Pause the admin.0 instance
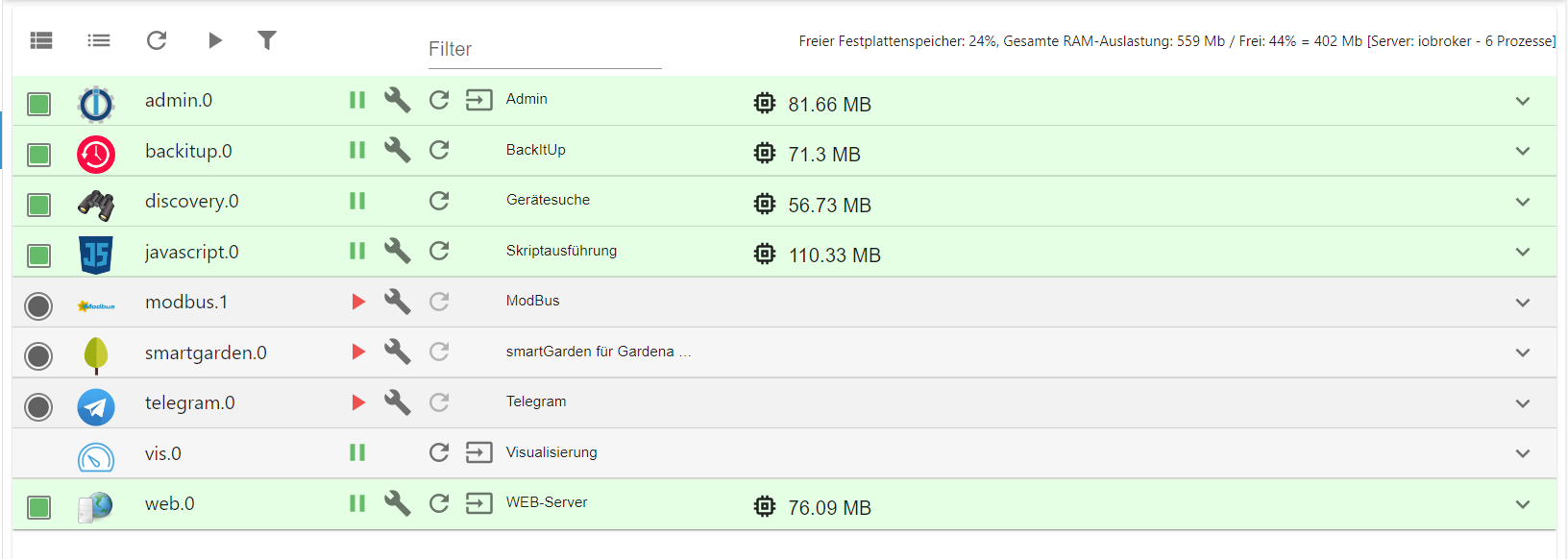Image resolution: width=1568 pixels, height=559 pixels. coord(357,100)
